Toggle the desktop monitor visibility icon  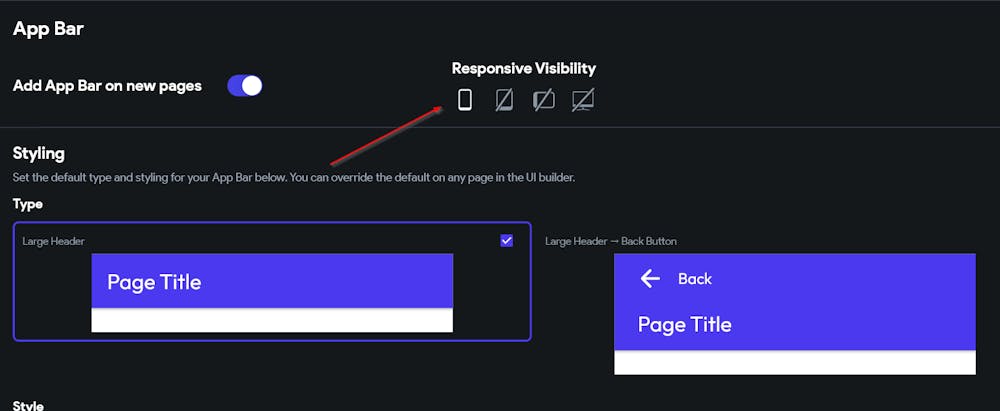pyautogui.click(x=583, y=99)
